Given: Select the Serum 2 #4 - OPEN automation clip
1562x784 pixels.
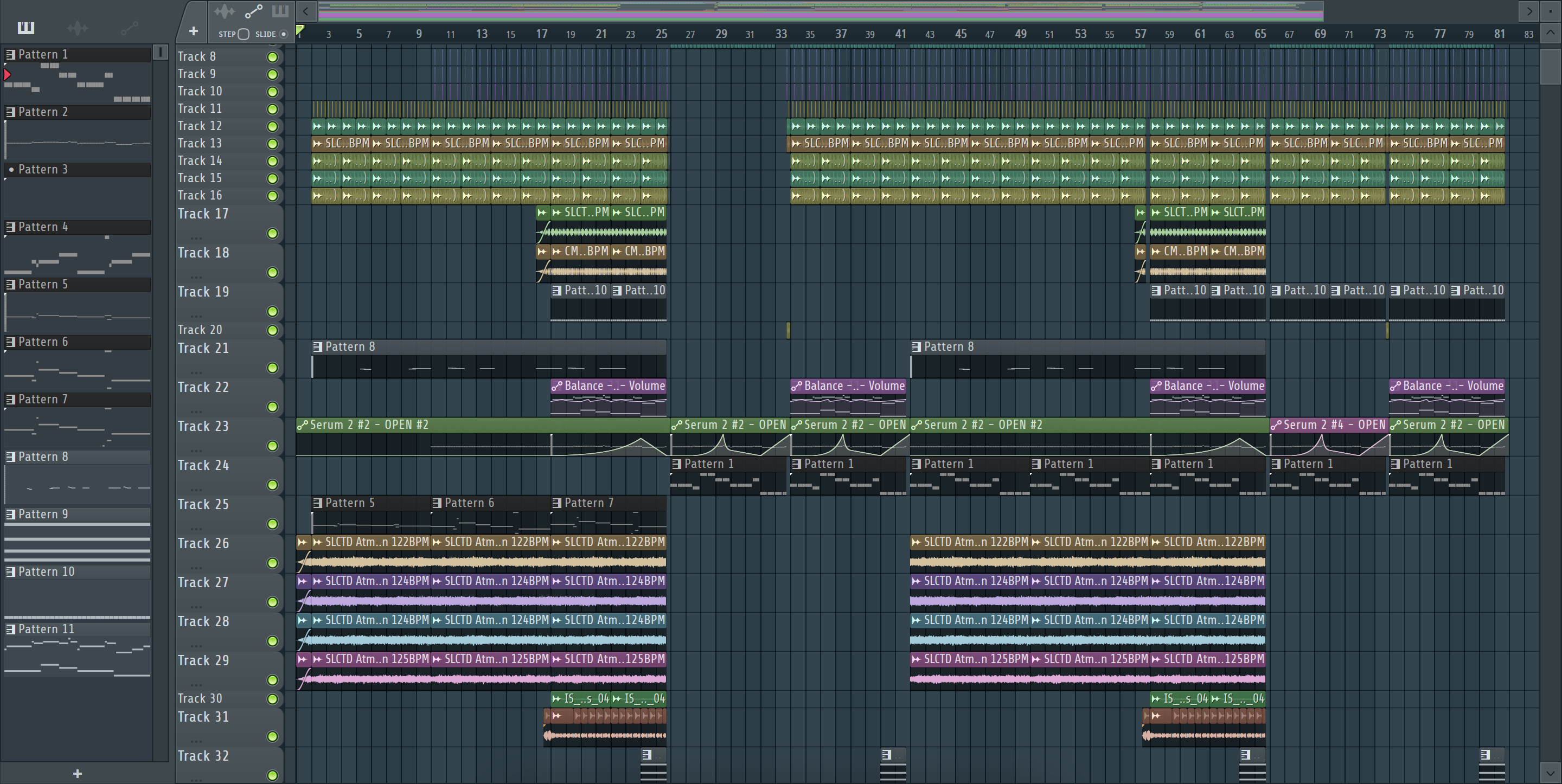Looking at the screenshot, I should [x=1329, y=436].
